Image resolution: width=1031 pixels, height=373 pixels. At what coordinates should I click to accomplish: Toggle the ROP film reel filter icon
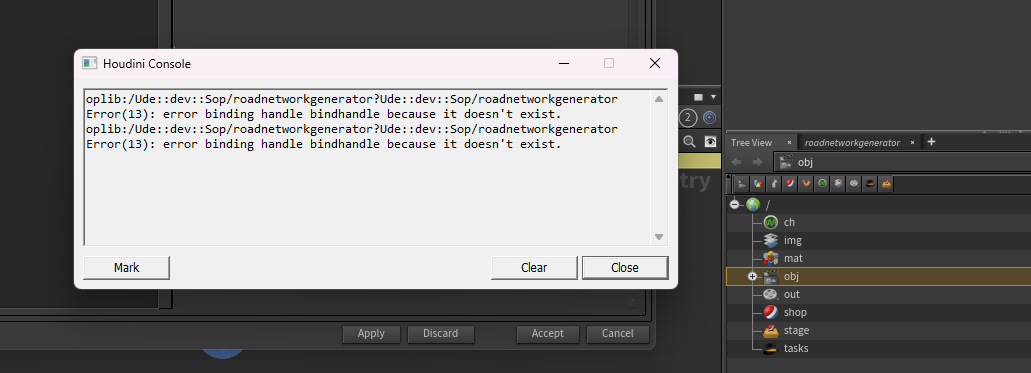[x=853, y=184]
